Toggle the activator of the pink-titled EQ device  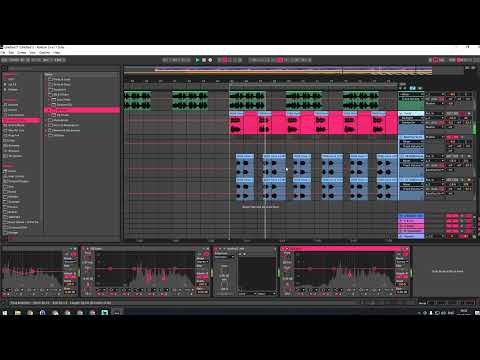pos(284,249)
